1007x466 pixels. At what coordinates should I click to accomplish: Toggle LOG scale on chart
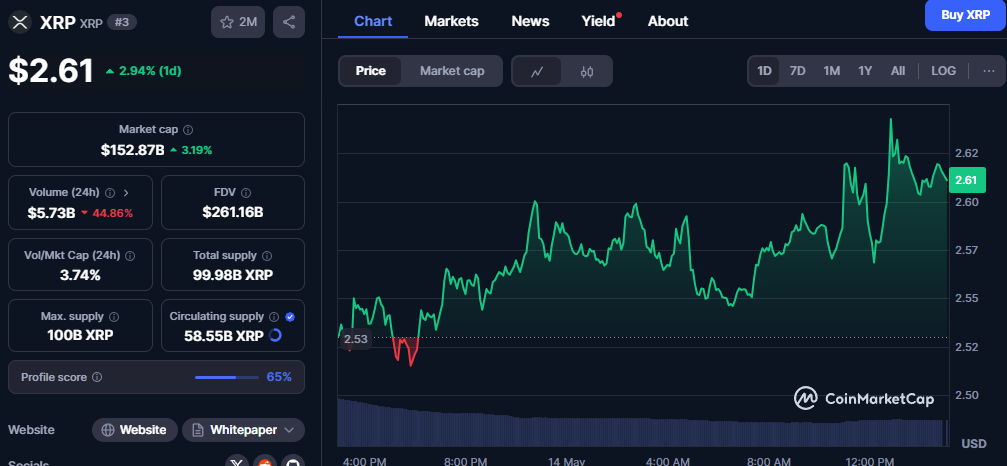point(943,71)
